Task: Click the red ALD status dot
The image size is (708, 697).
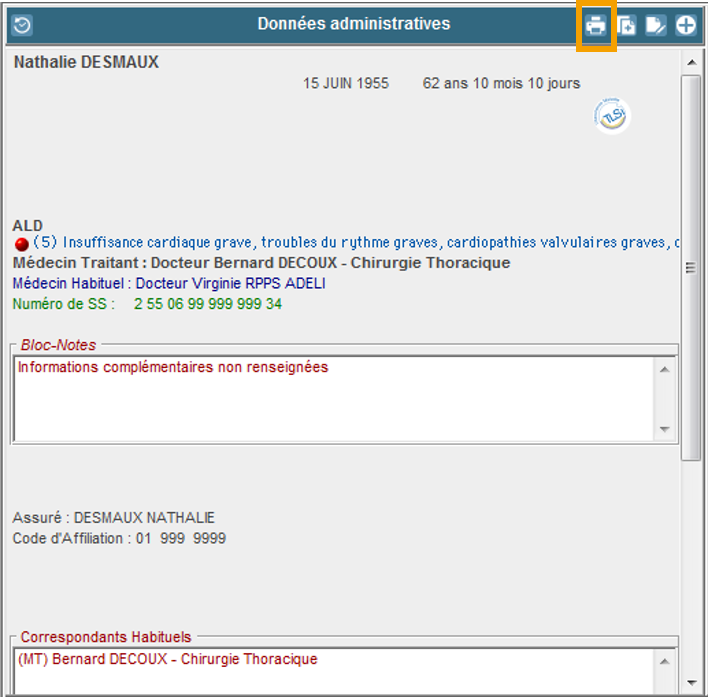Action: click(x=22, y=243)
